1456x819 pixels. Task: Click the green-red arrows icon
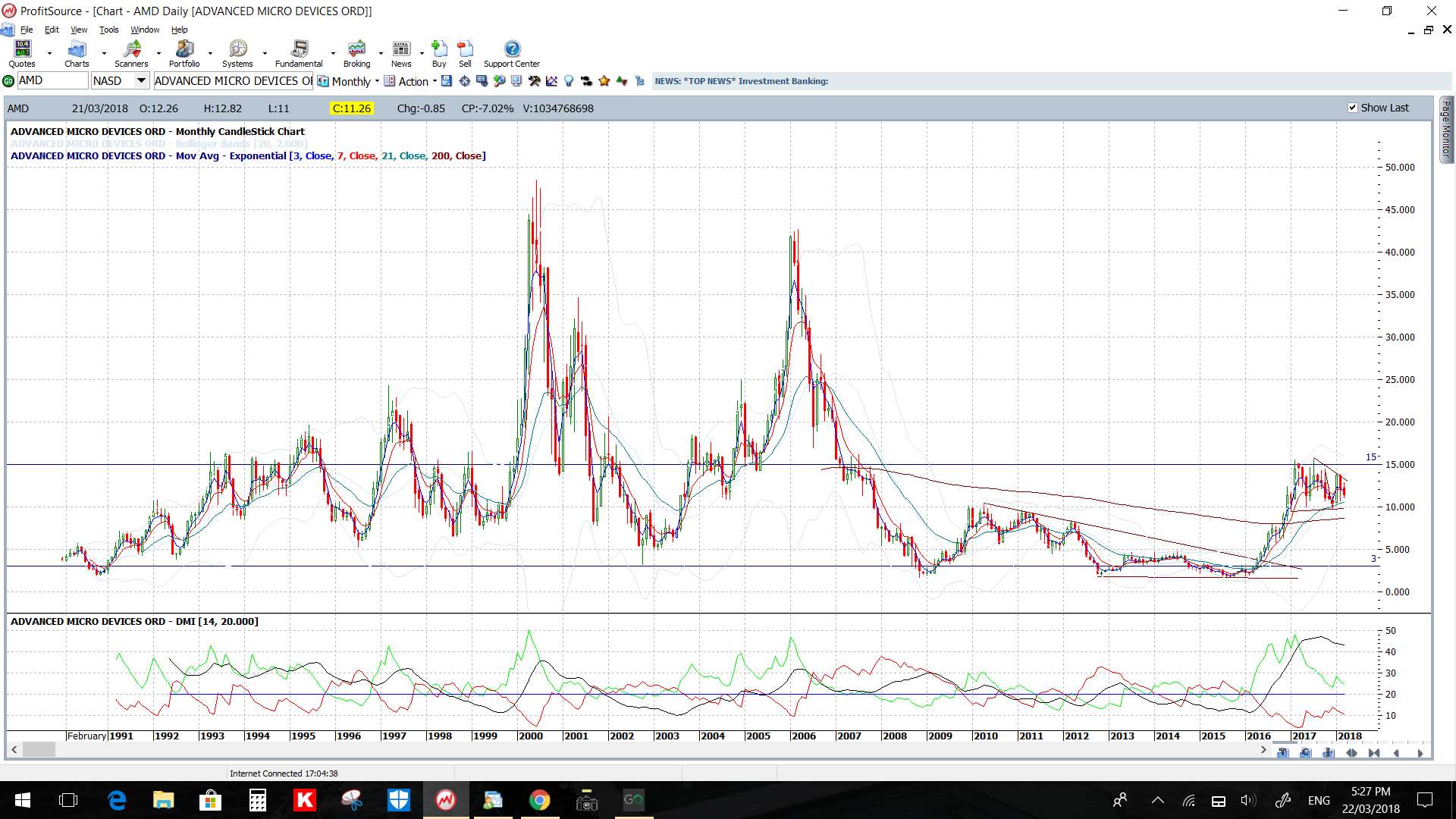pyautogui.click(x=622, y=81)
